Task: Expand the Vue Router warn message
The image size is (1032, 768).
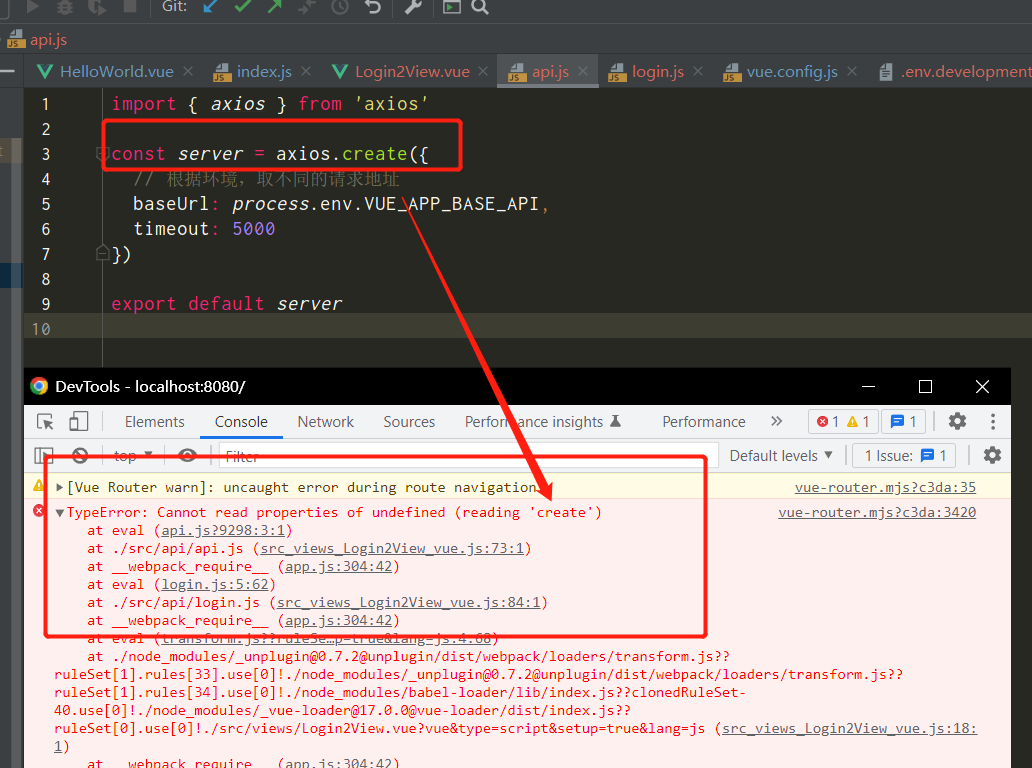Action: pos(60,488)
